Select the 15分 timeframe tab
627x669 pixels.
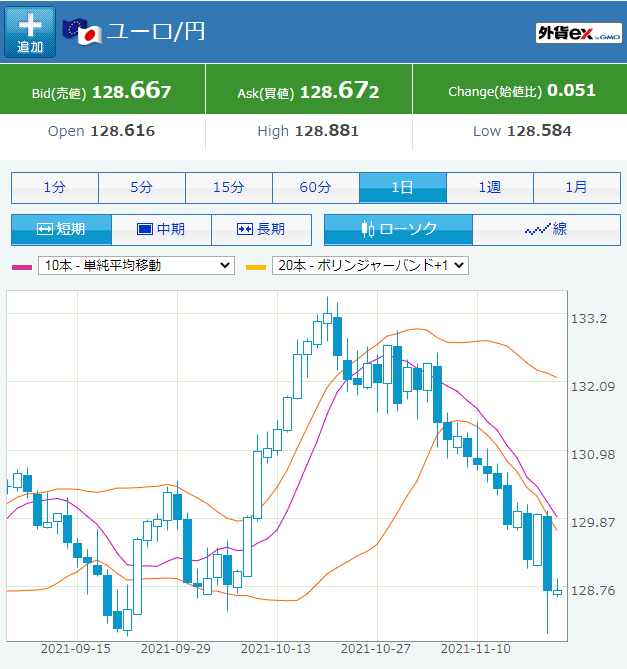click(229, 188)
